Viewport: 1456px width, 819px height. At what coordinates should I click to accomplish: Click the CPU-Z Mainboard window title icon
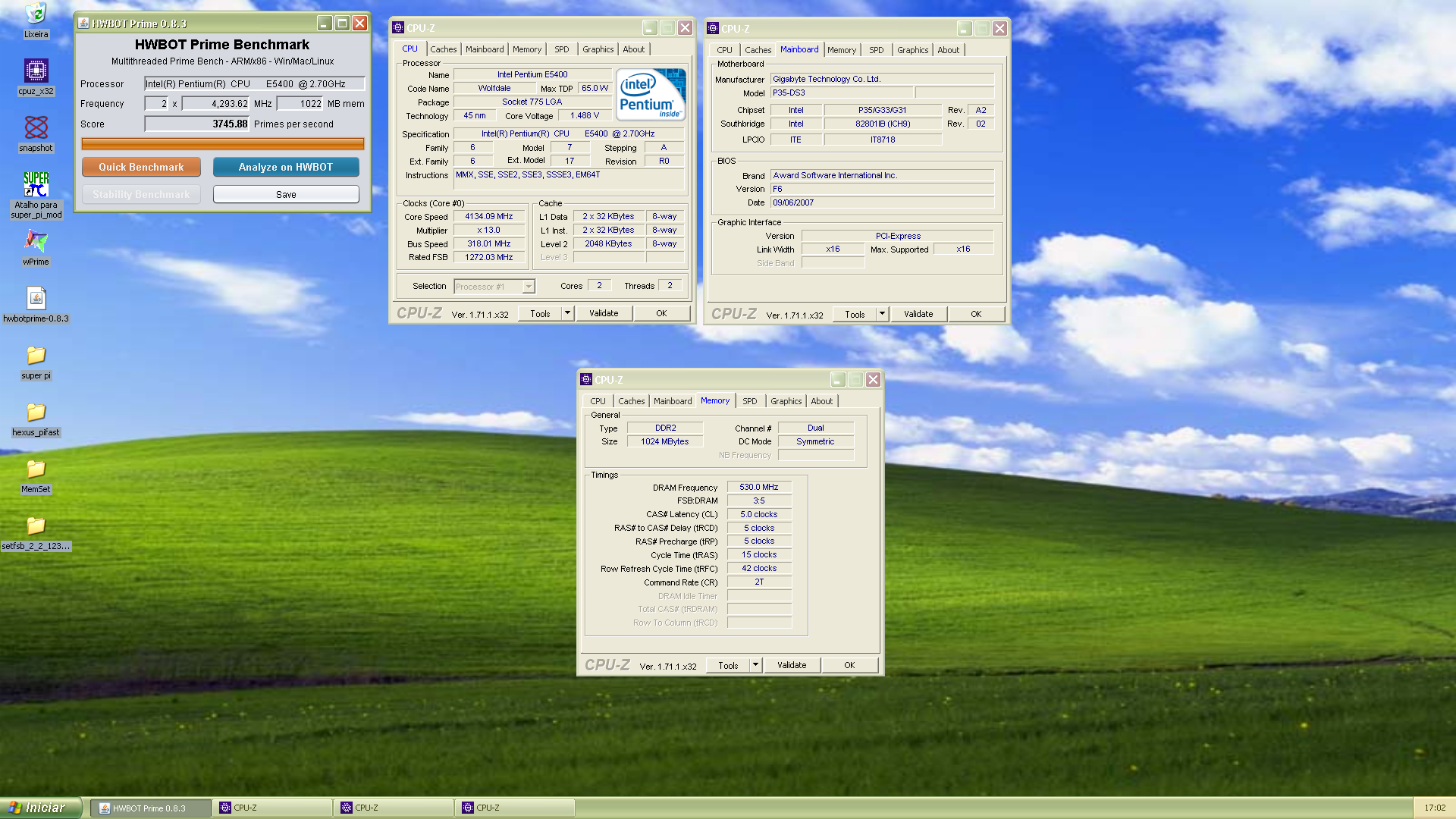[712, 29]
